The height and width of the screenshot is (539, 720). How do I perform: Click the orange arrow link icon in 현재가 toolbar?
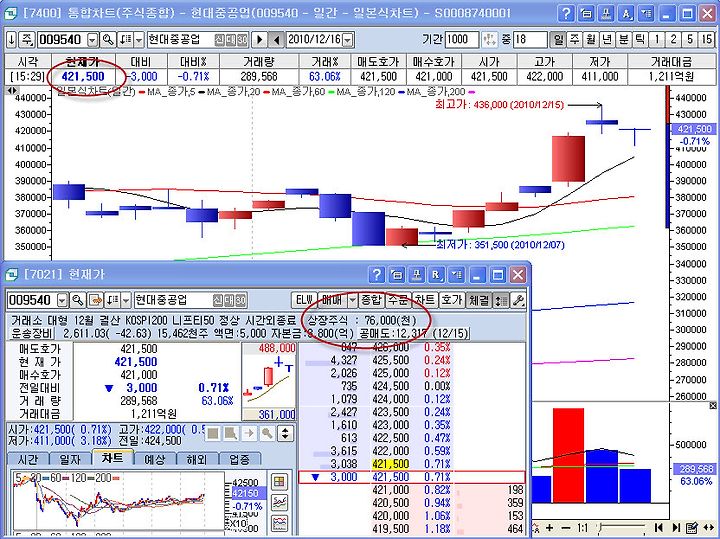click(96, 300)
